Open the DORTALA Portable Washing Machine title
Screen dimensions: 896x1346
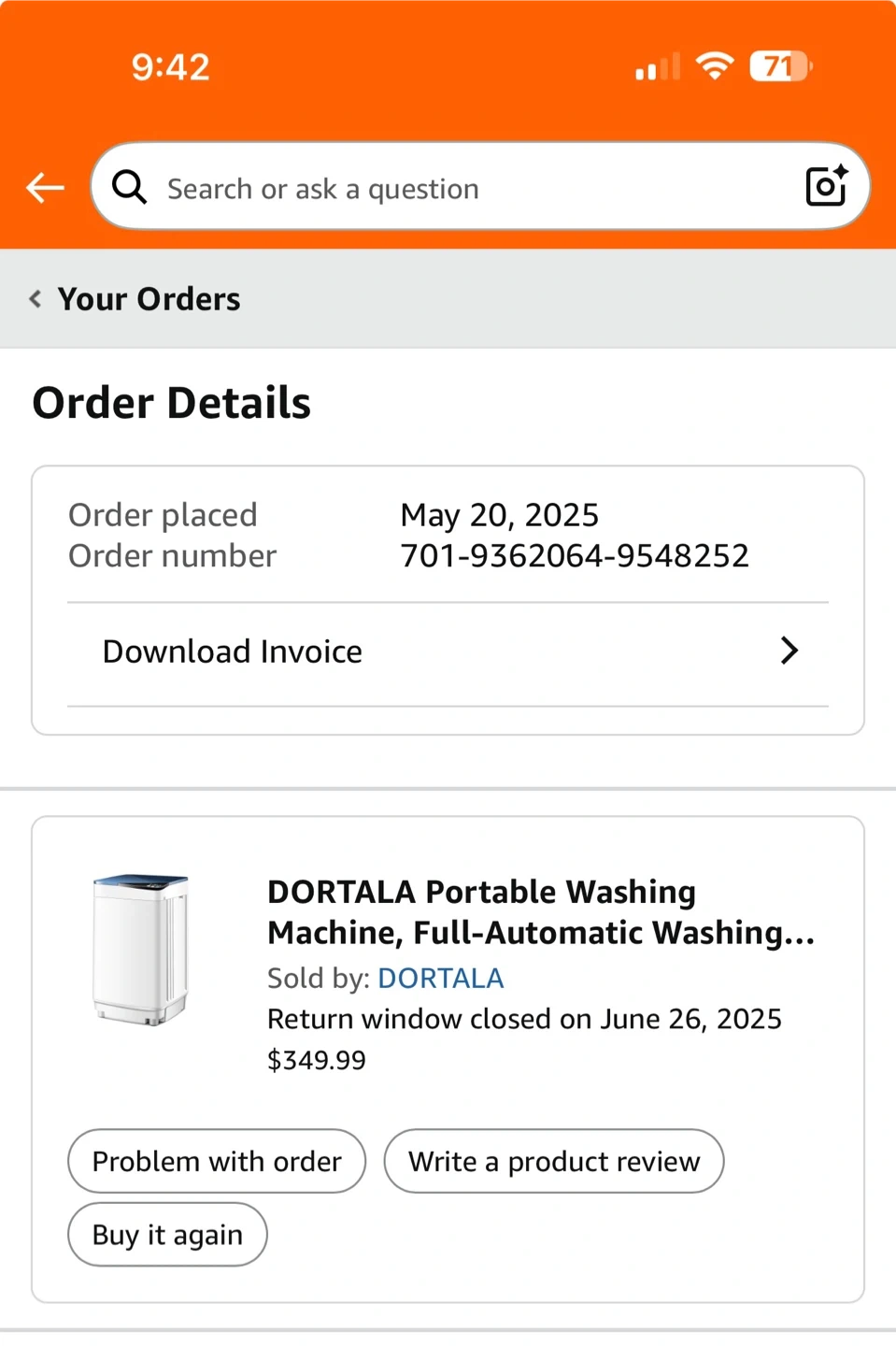tap(540, 911)
